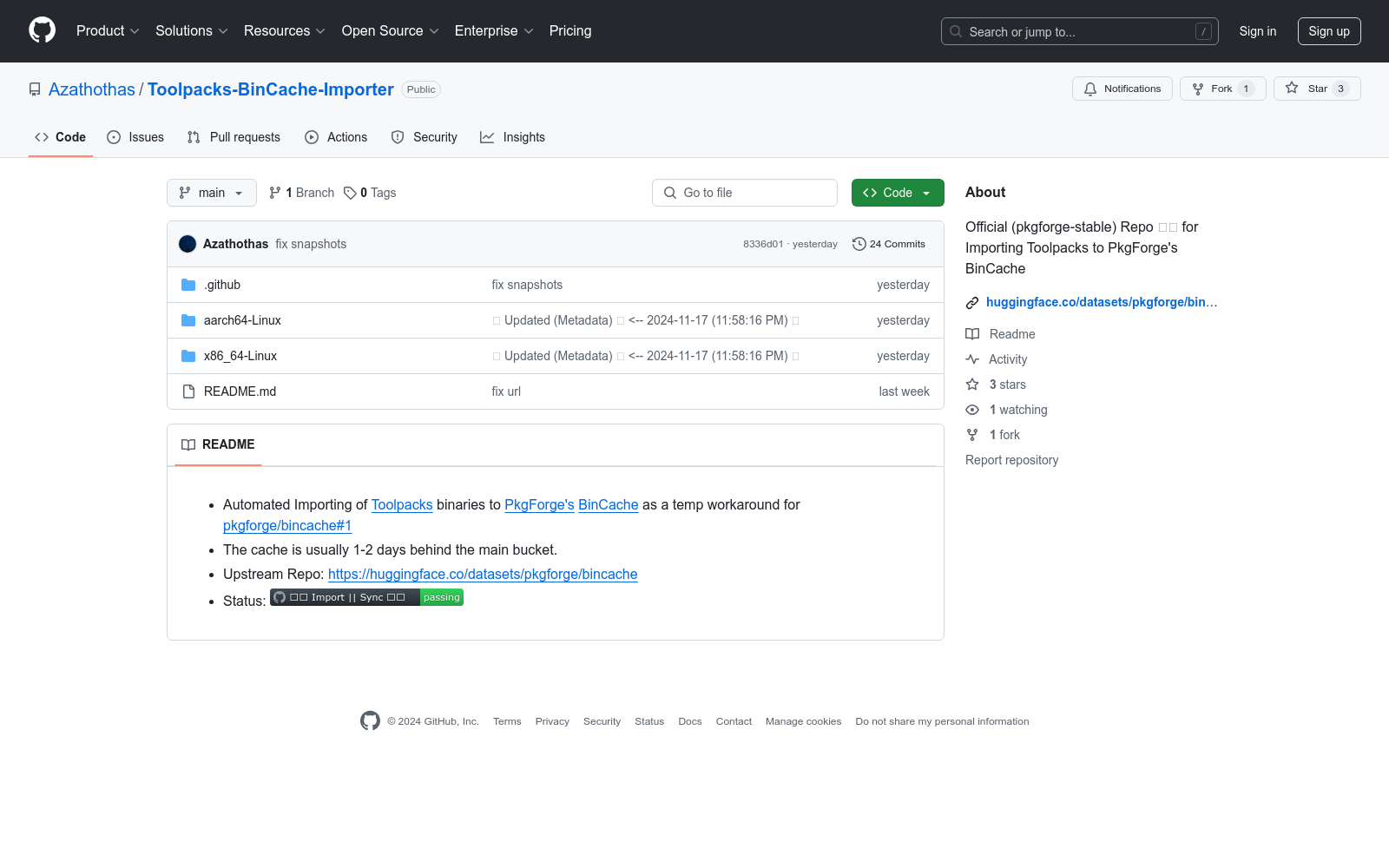
Task: Click Sign in
Action: (1258, 31)
